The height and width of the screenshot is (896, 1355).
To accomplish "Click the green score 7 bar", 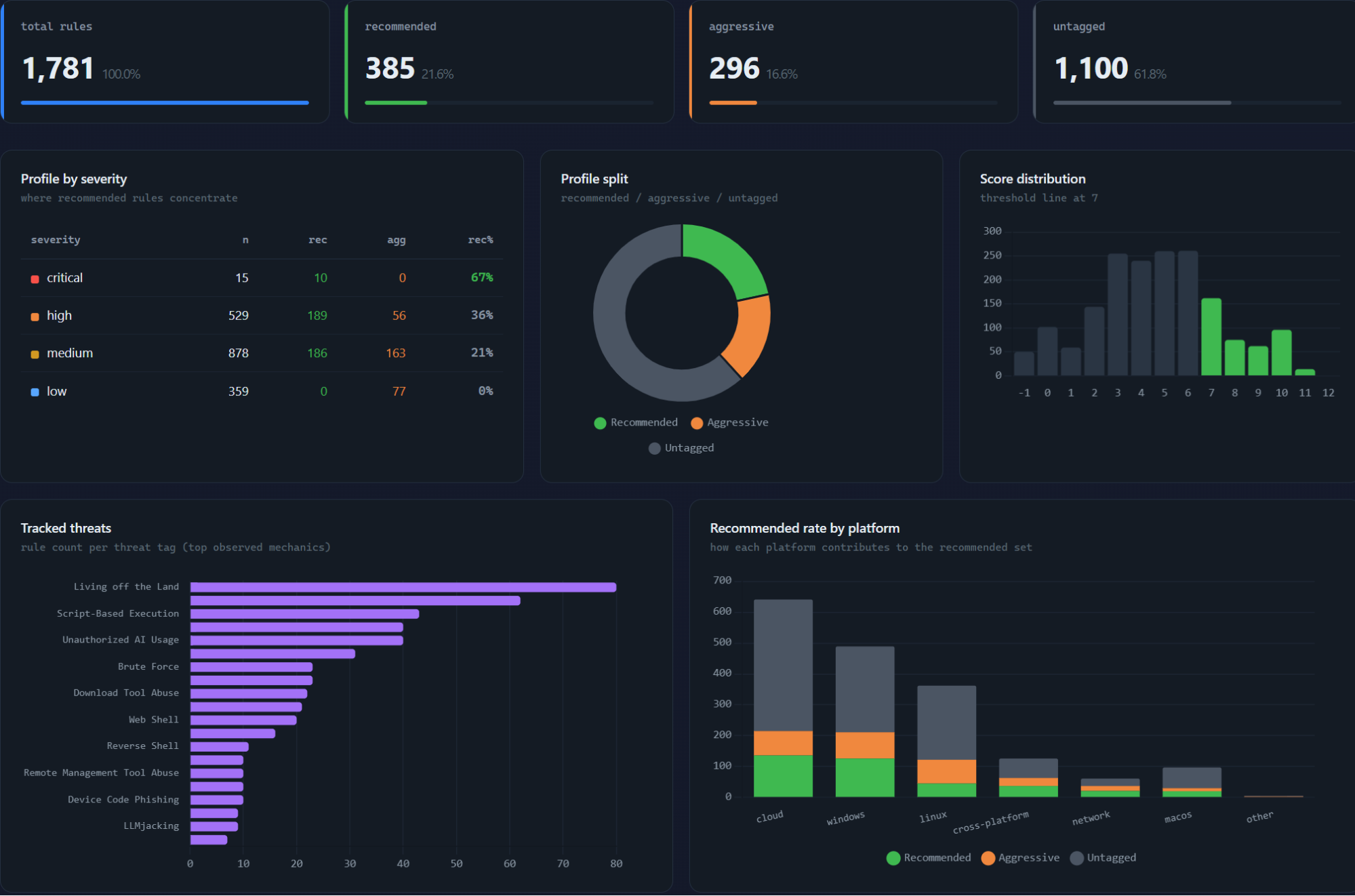I will click(1211, 337).
